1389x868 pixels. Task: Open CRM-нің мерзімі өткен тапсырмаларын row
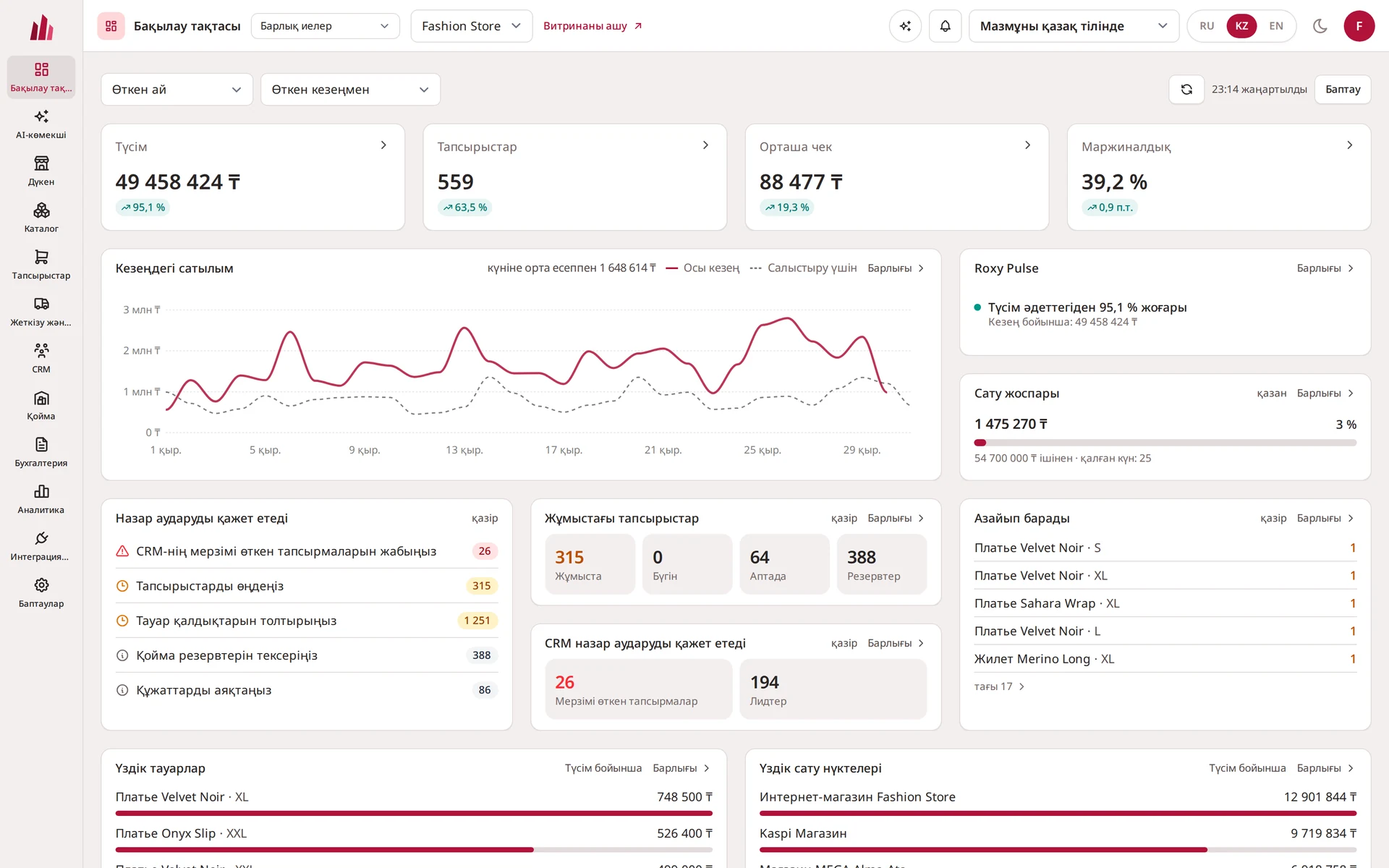point(307,551)
